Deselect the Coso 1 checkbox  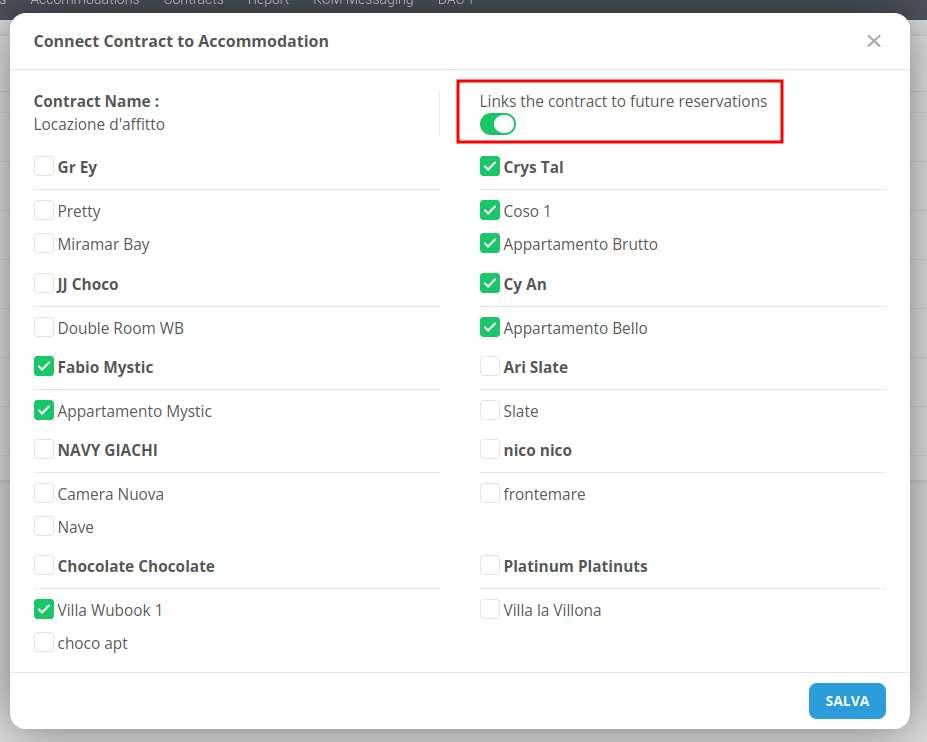click(490, 211)
